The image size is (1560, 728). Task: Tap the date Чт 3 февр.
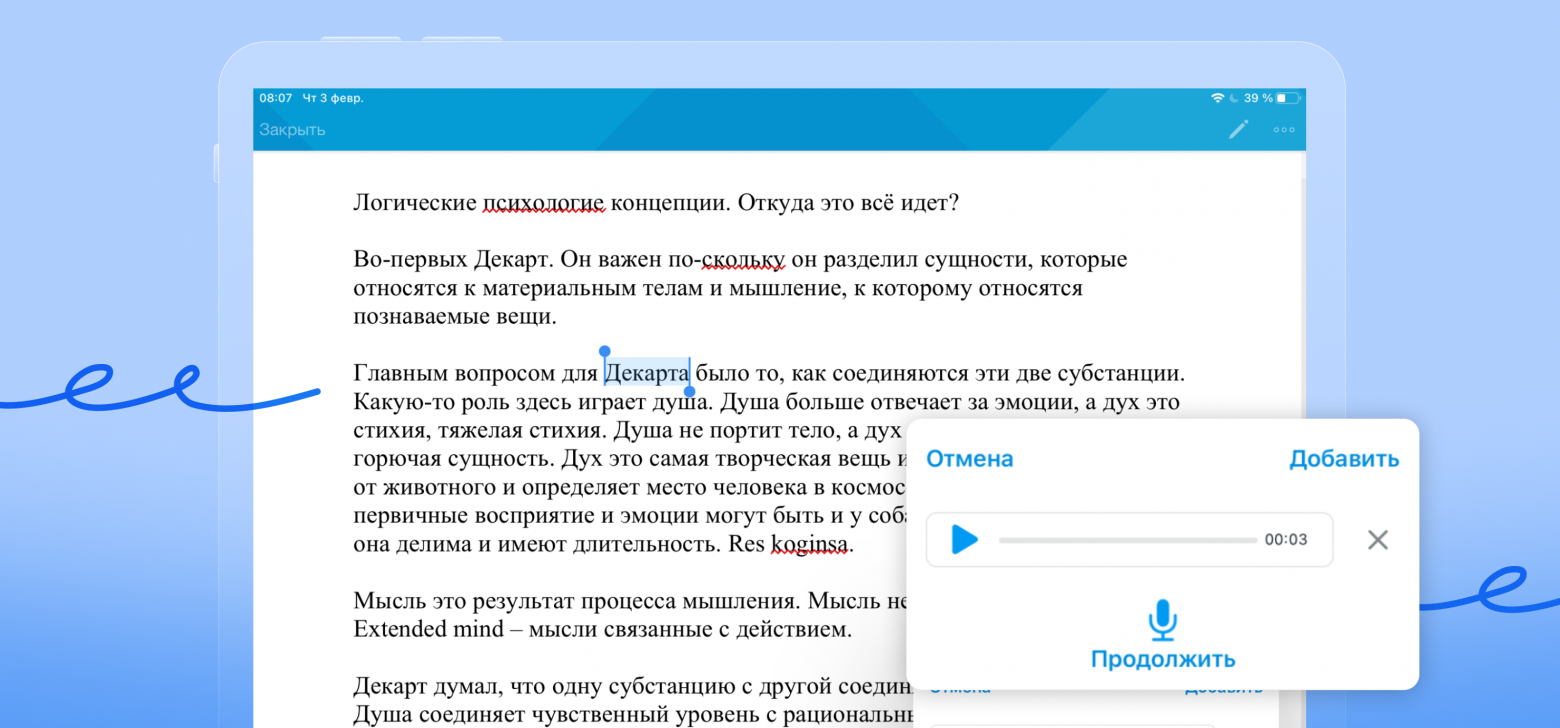click(x=333, y=98)
